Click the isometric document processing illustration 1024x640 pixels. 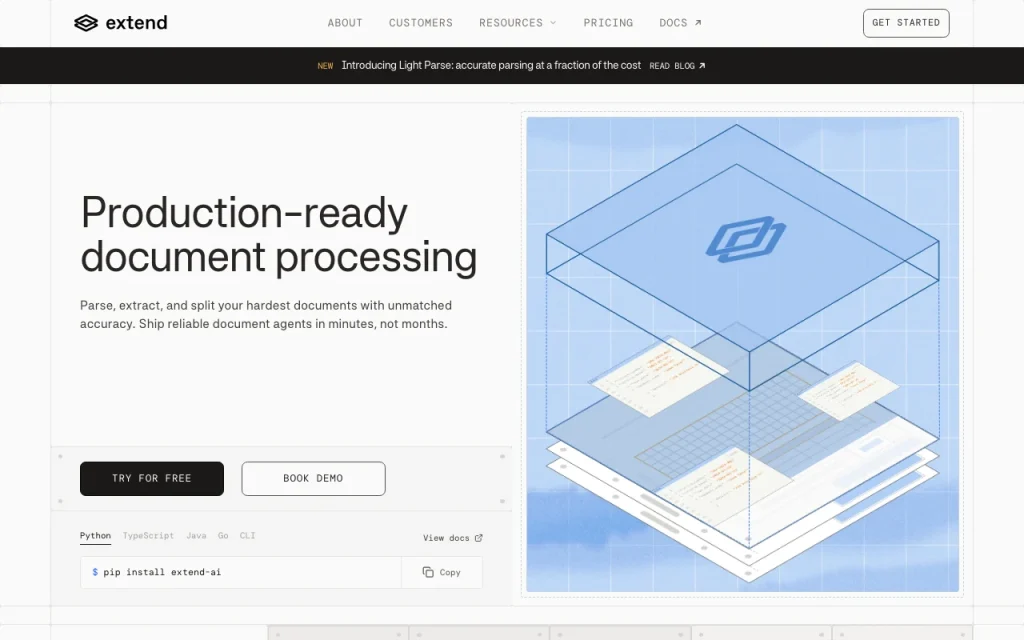click(743, 355)
